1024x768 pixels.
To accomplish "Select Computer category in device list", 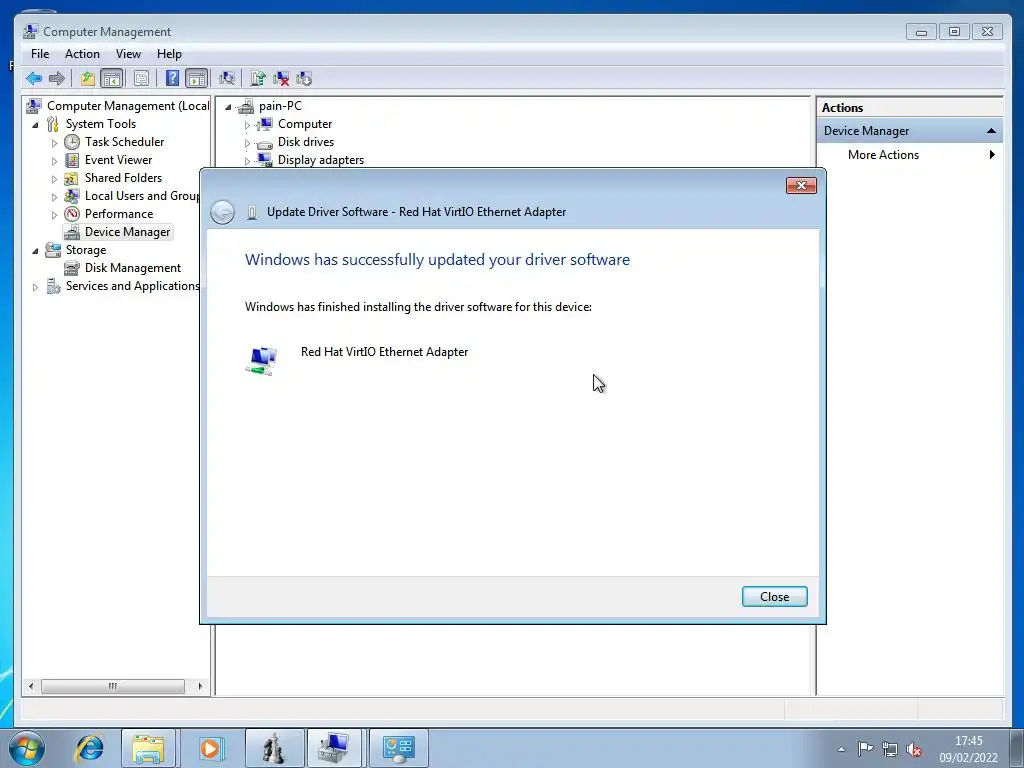I will pos(305,124).
